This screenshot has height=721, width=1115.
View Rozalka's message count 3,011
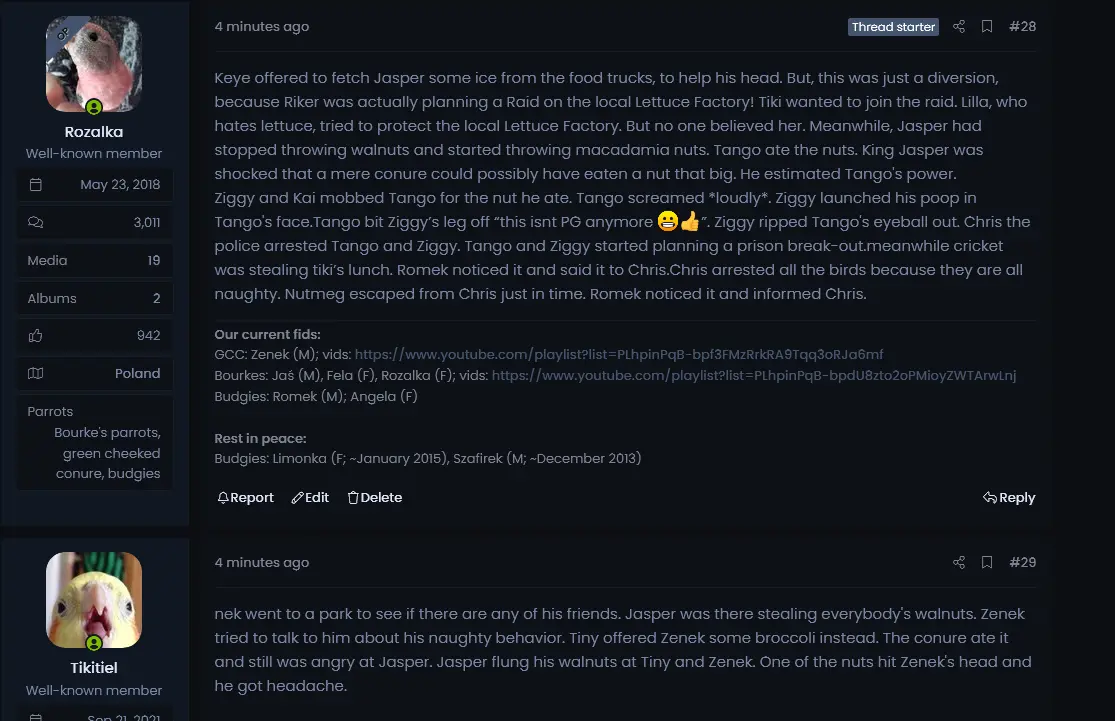tap(147, 222)
